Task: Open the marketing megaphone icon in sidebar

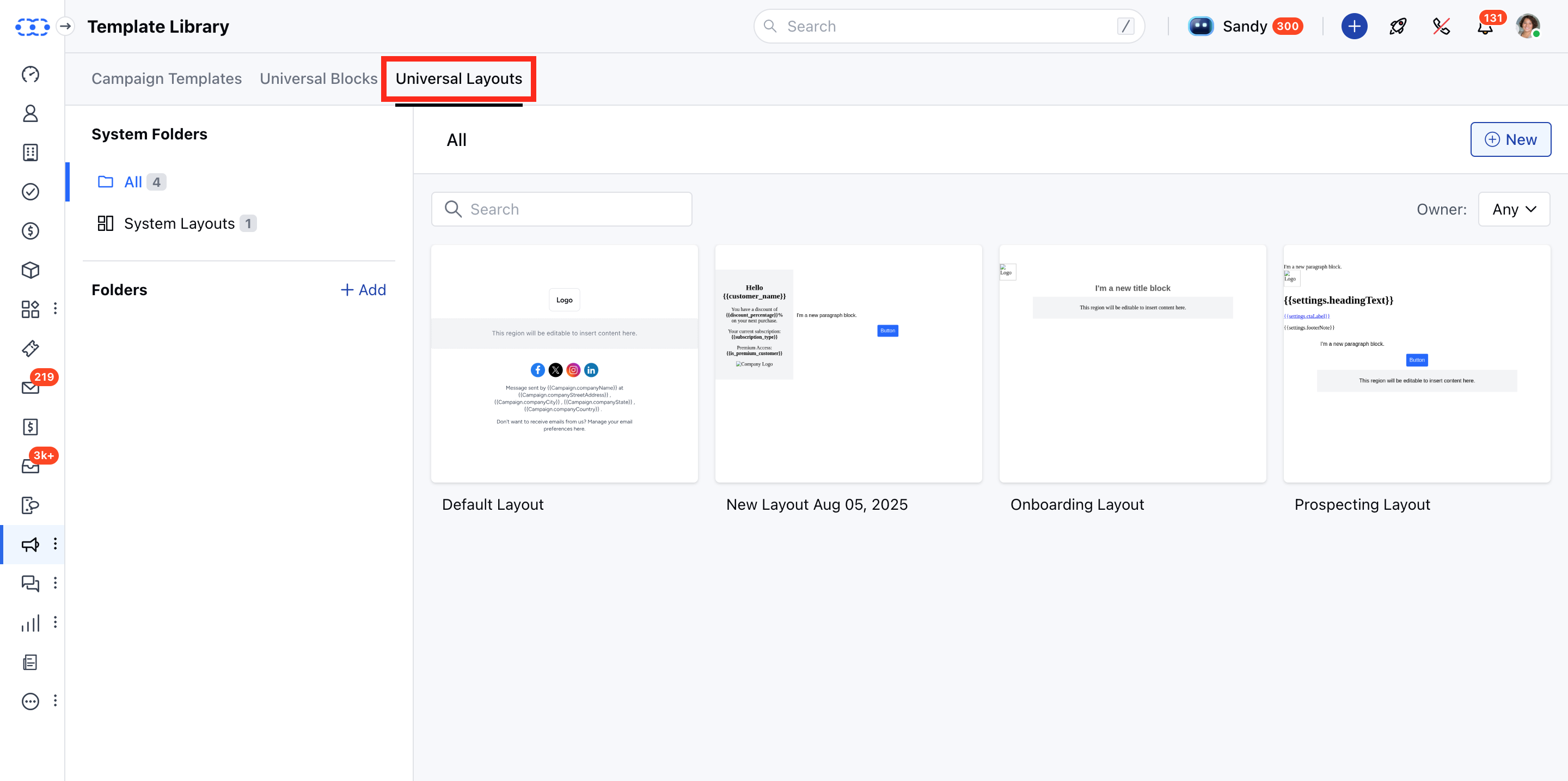Action: pyautogui.click(x=30, y=544)
